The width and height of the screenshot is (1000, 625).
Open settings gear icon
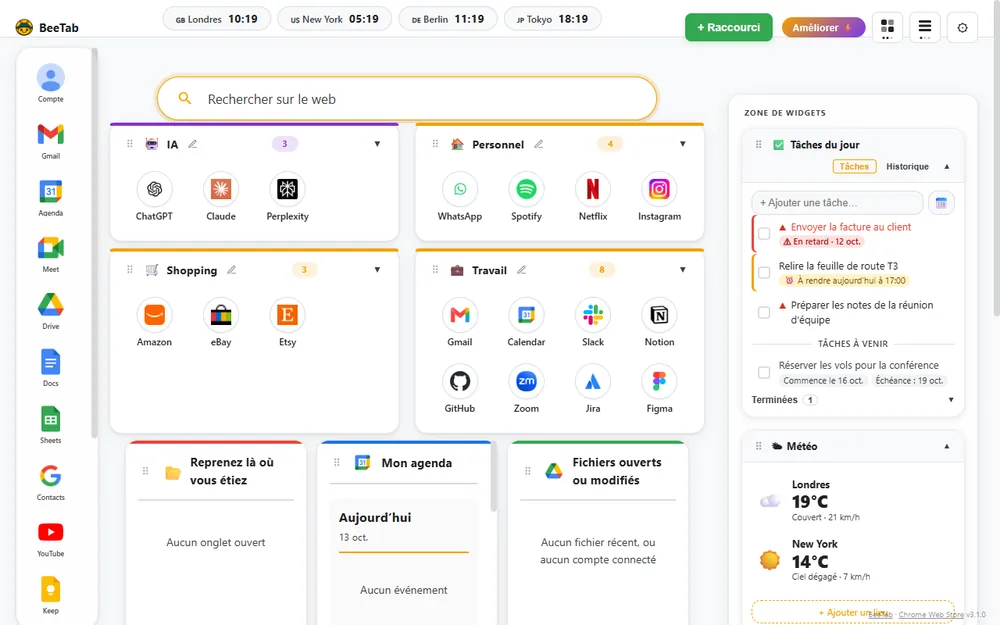coord(962,27)
